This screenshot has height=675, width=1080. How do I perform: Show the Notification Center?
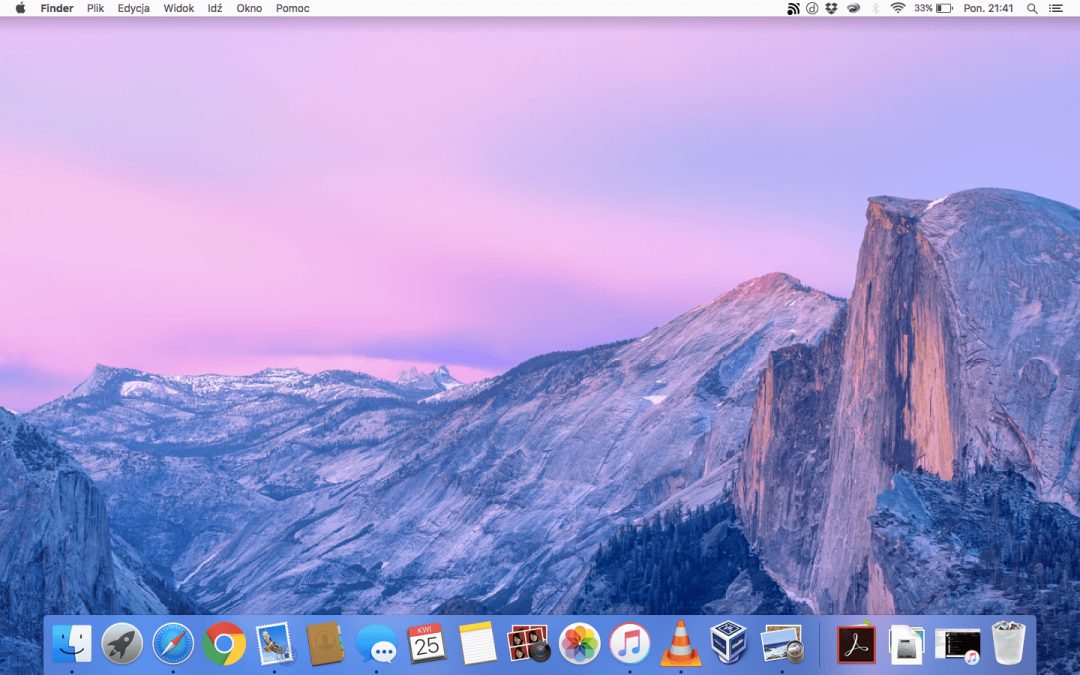(x=1056, y=8)
